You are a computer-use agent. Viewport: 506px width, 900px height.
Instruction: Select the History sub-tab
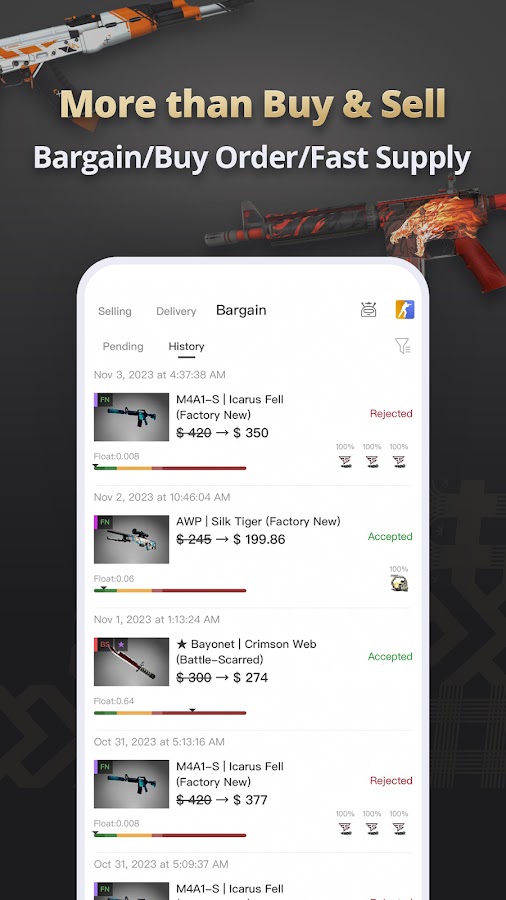tap(186, 347)
